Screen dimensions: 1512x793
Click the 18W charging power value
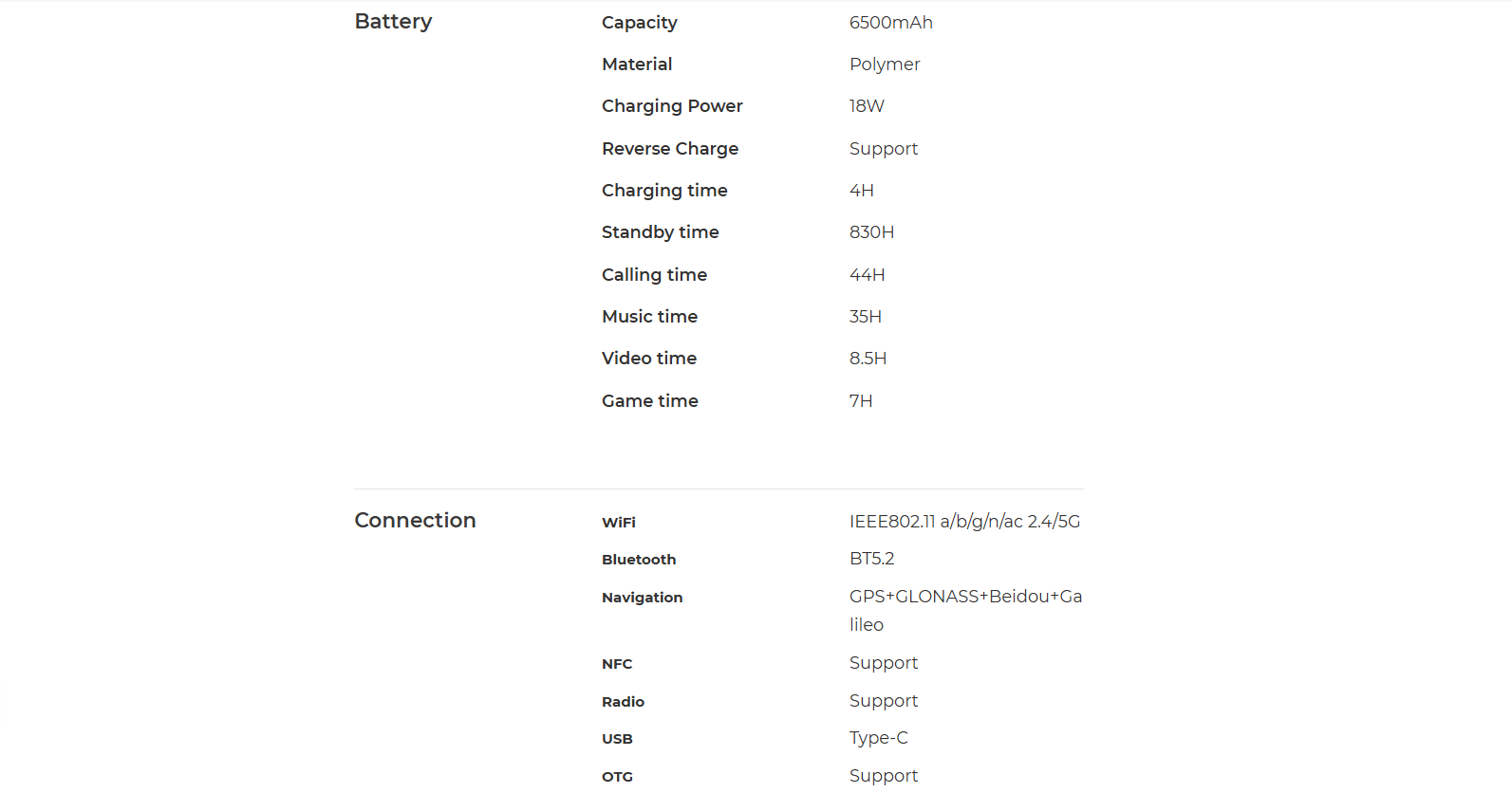click(867, 106)
